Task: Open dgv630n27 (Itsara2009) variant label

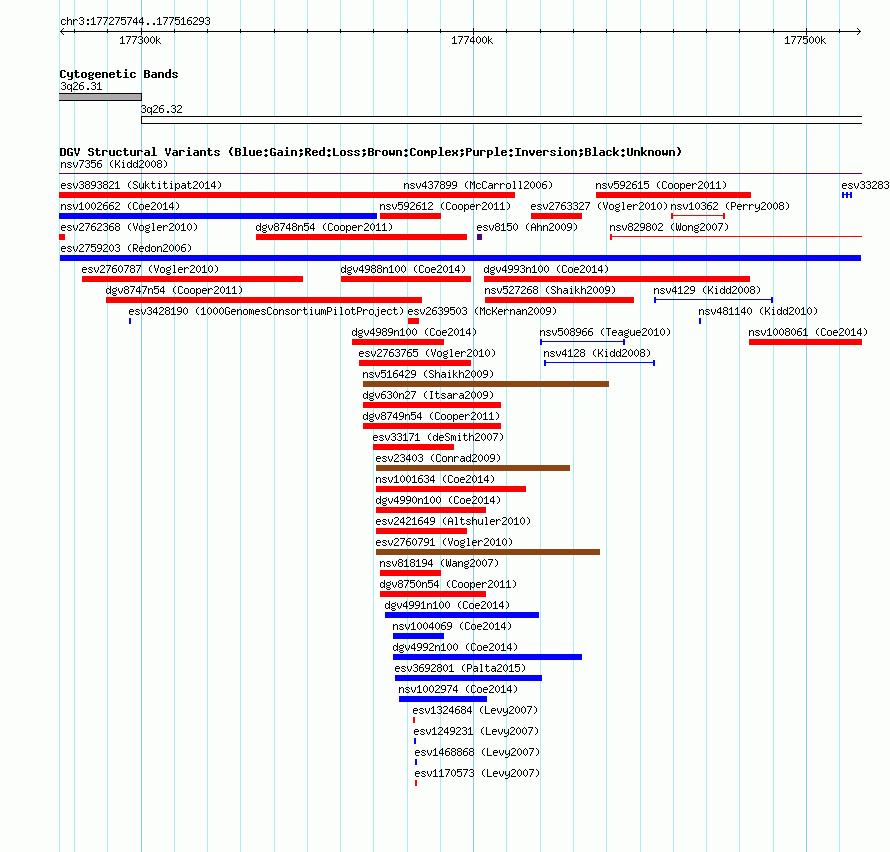Action: pos(428,395)
